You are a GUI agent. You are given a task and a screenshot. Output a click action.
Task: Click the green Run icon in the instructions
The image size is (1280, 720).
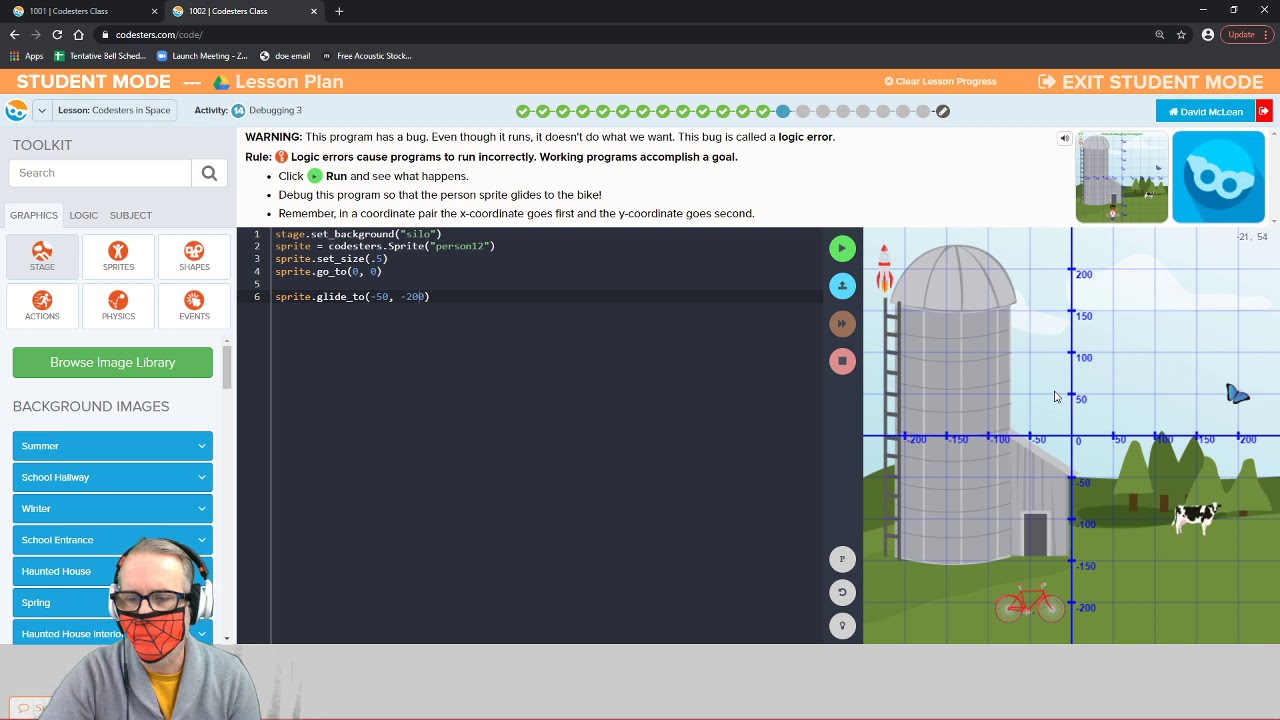(x=314, y=176)
